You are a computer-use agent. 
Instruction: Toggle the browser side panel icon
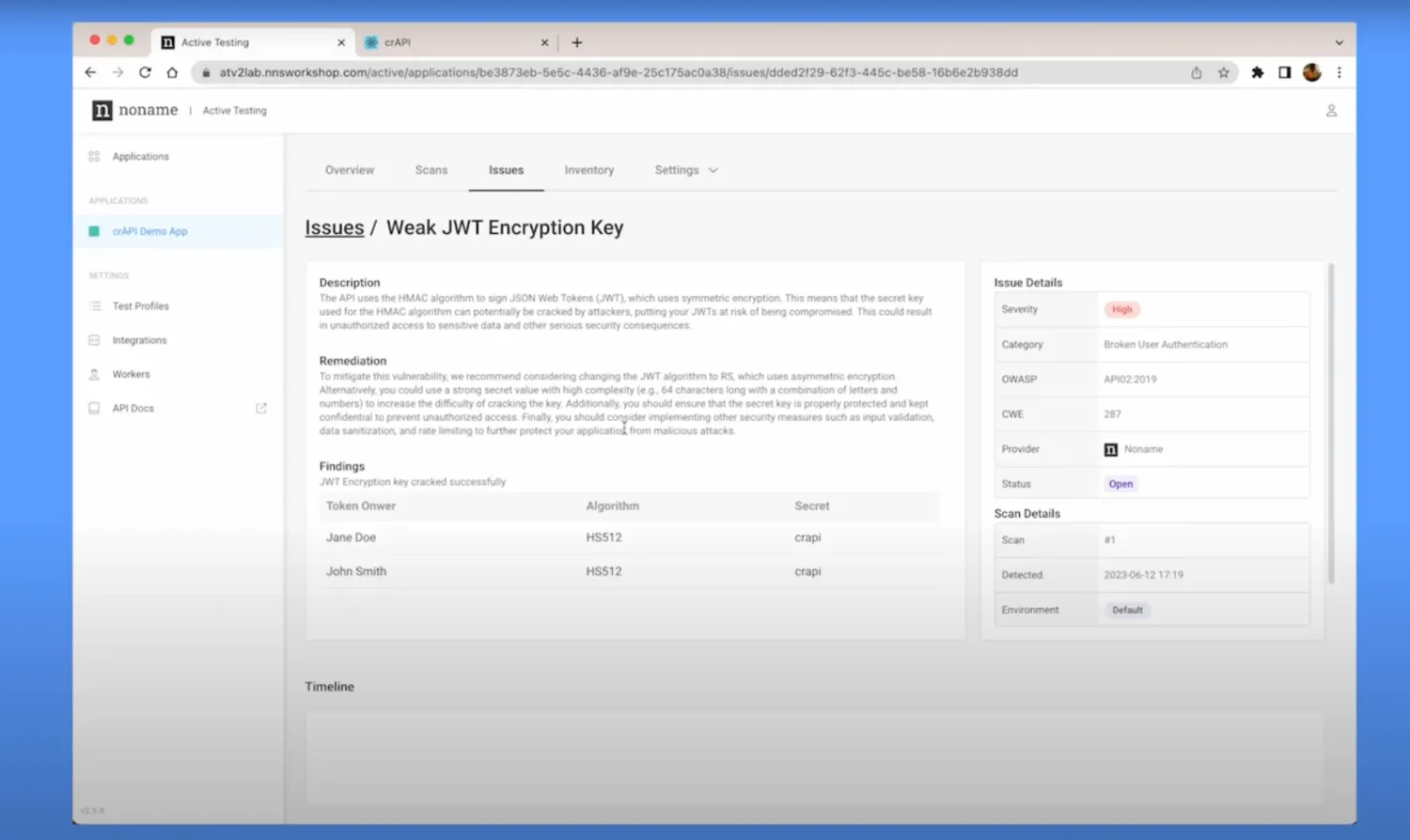(1285, 72)
